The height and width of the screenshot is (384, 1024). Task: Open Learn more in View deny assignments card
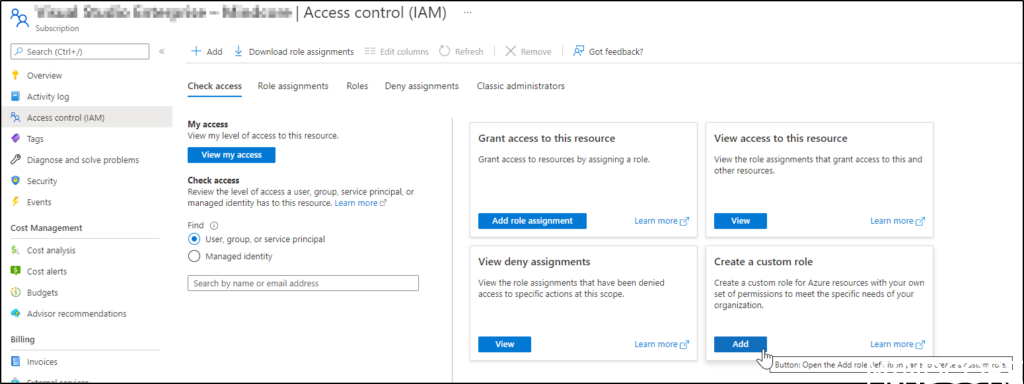coord(662,344)
